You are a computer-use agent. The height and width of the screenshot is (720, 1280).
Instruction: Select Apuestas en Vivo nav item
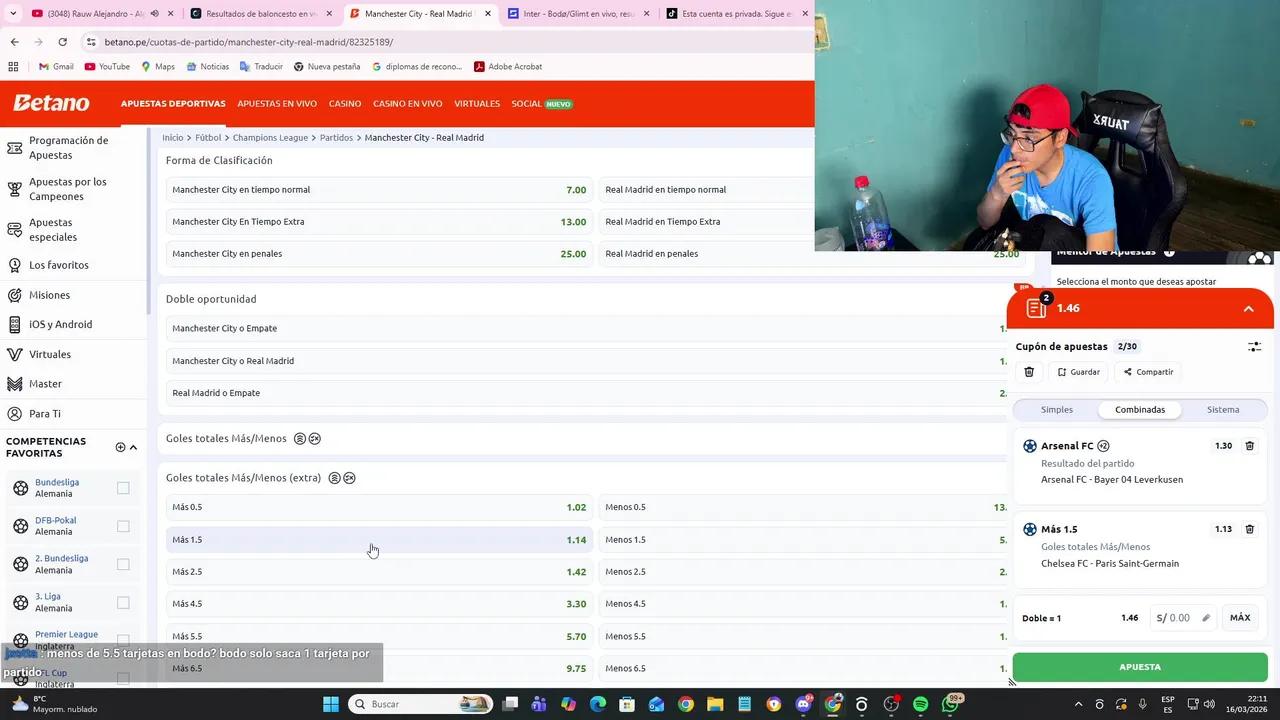pos(277,104)
